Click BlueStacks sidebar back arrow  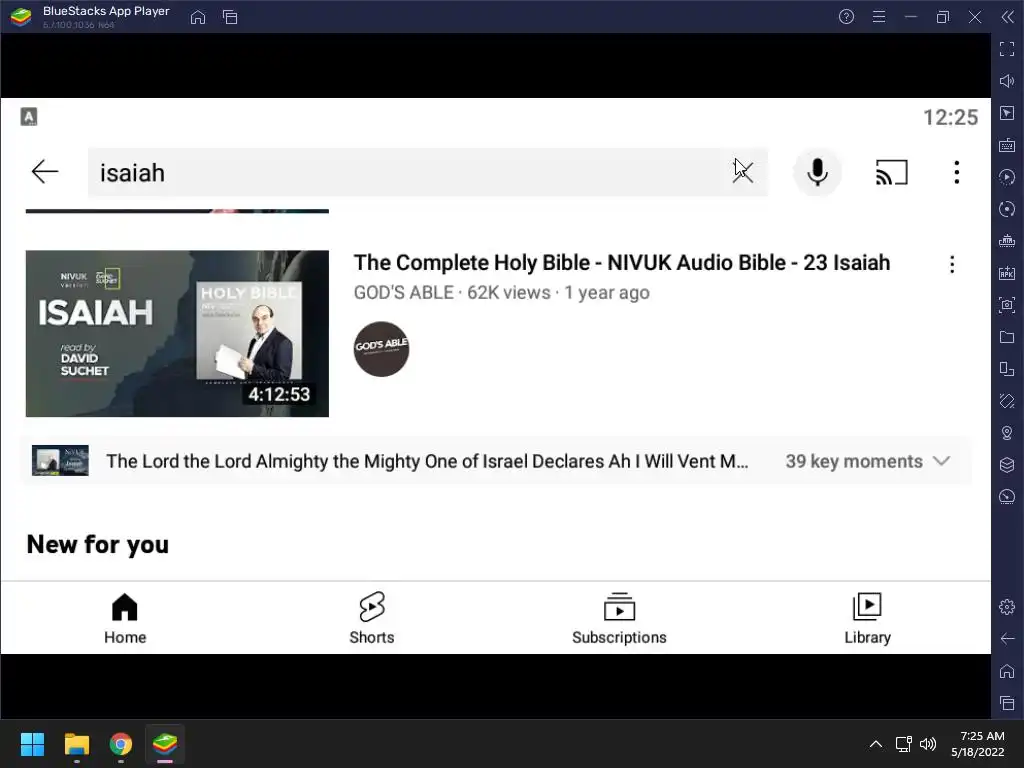pos(1007,639)
